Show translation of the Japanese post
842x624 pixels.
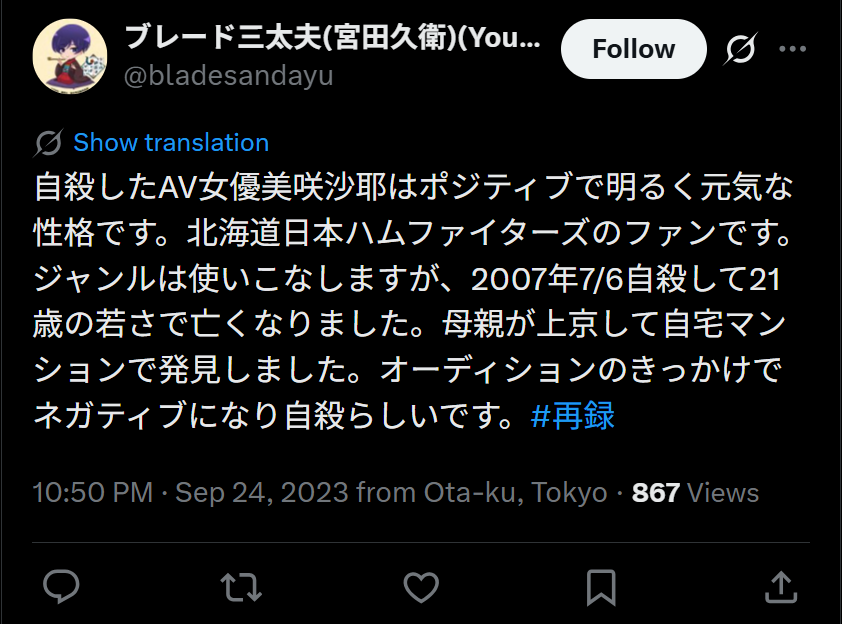pyautogui.click(x=171, y=142)
